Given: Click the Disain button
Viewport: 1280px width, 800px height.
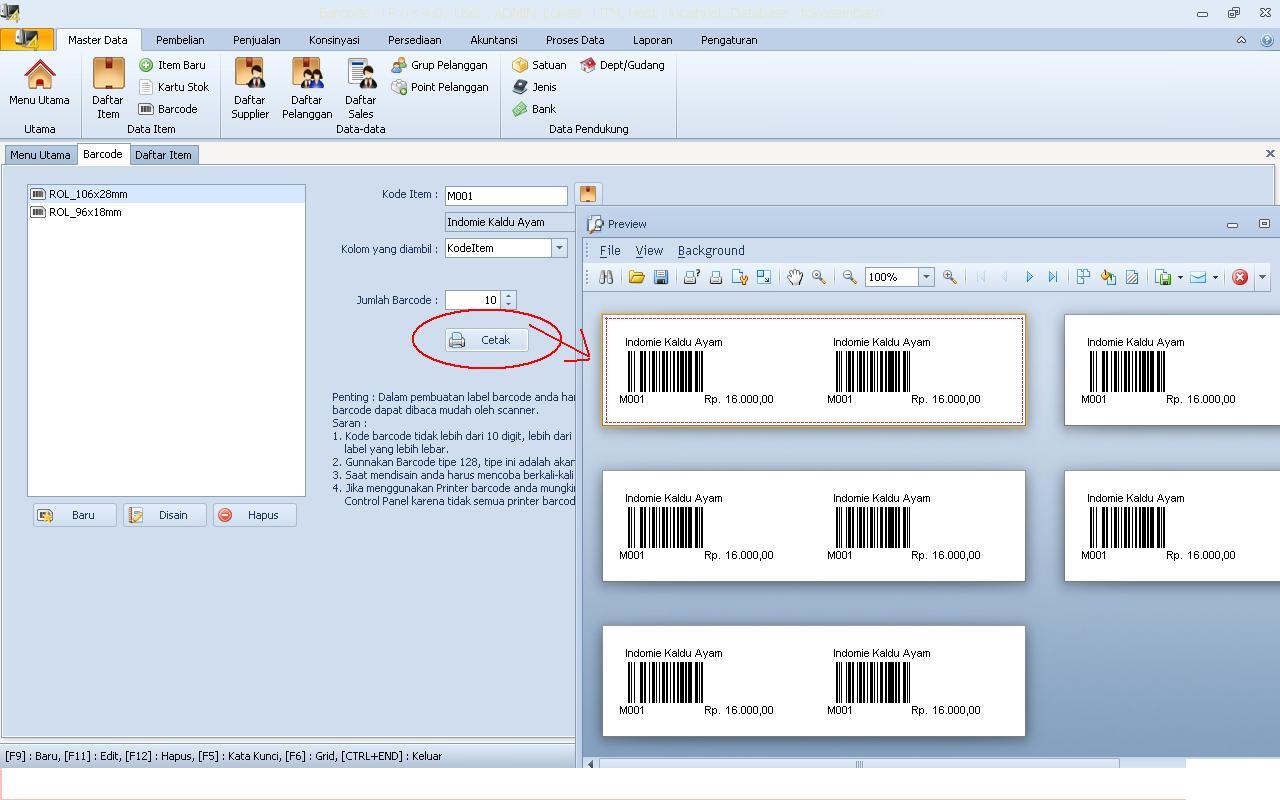Looking at the screenshot, I should [x=165, y=515].
